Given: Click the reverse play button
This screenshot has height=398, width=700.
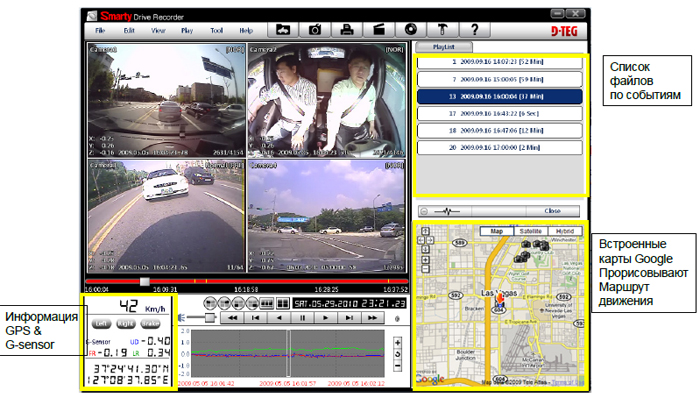Looking at the screenshot, I should pos(279,318).
